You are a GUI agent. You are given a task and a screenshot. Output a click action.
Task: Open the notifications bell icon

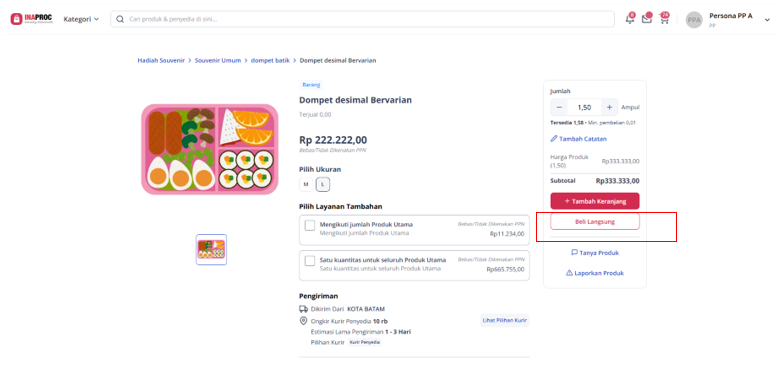tap(629, 19)
